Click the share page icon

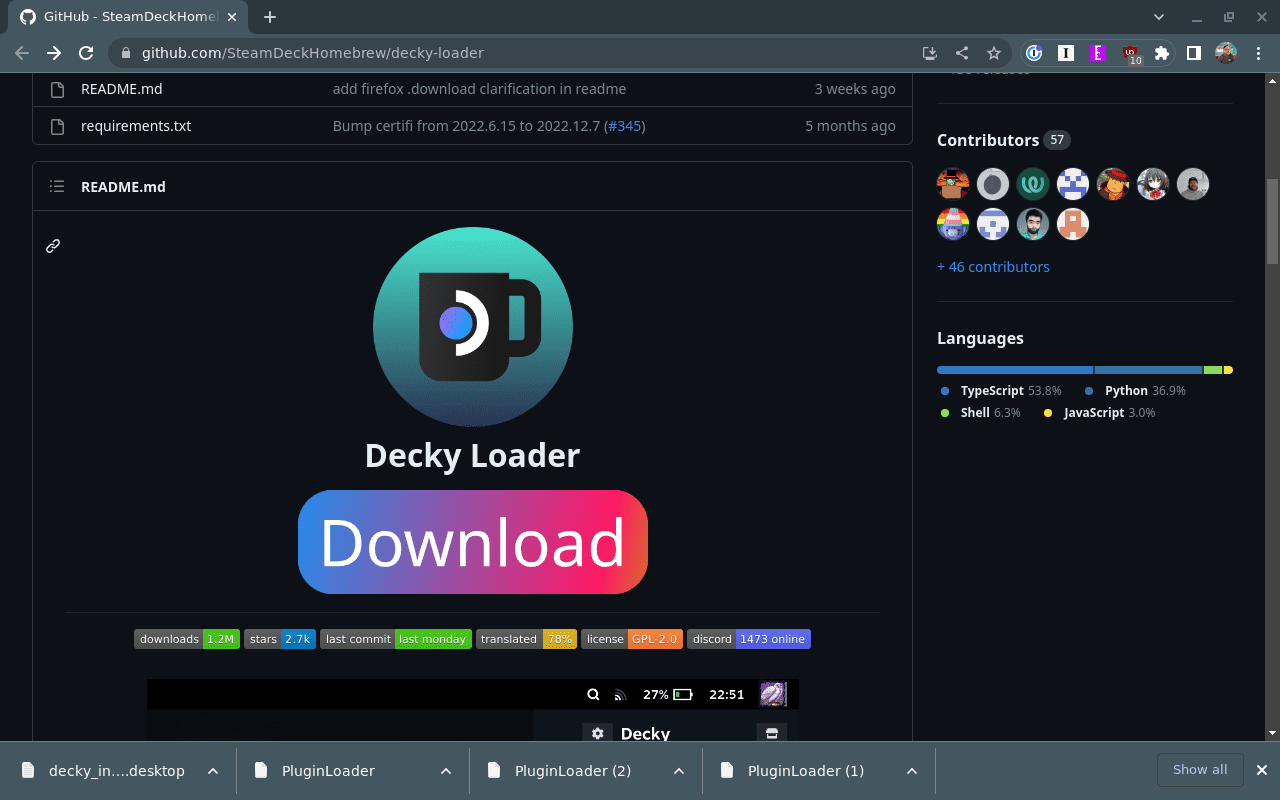pos(961,53)
